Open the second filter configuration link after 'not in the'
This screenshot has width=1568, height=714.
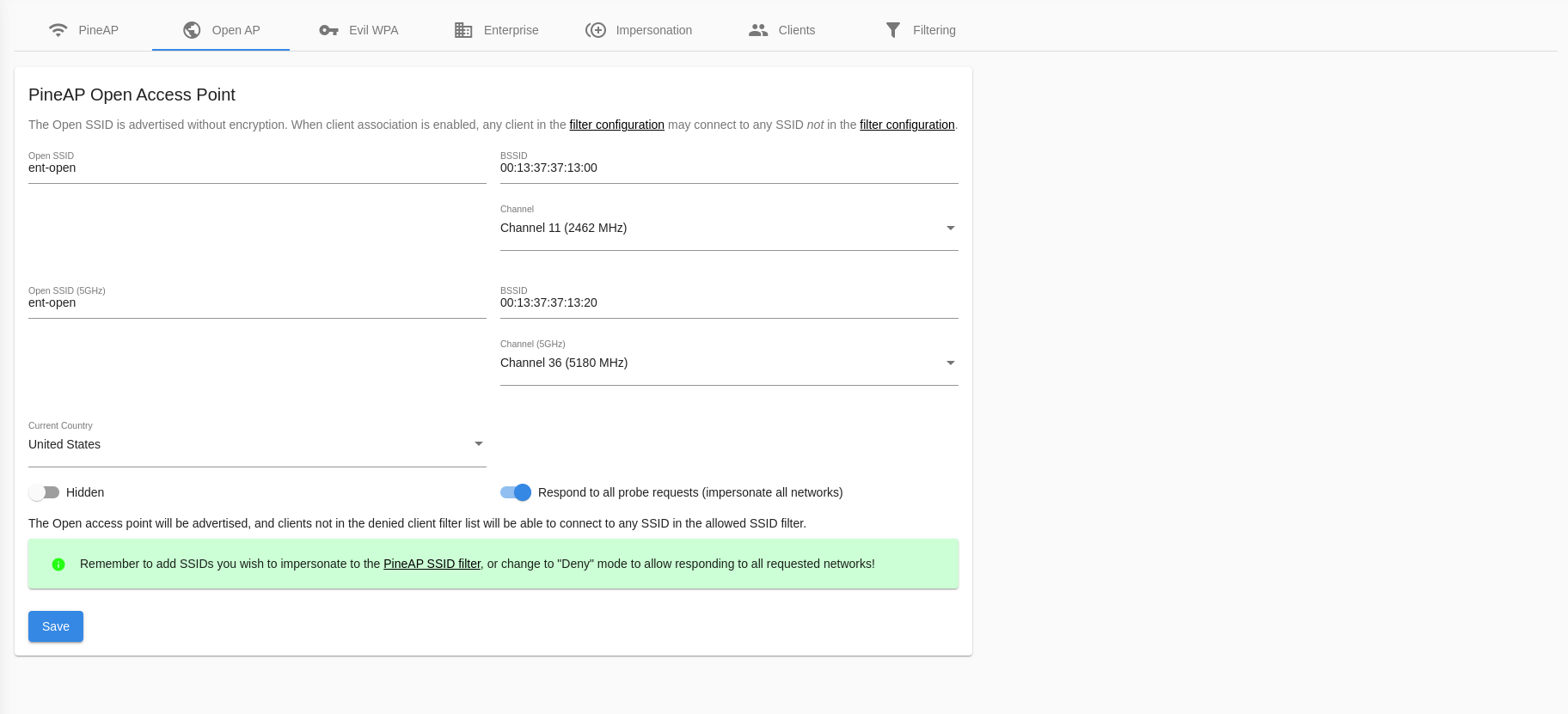(907, 125)
